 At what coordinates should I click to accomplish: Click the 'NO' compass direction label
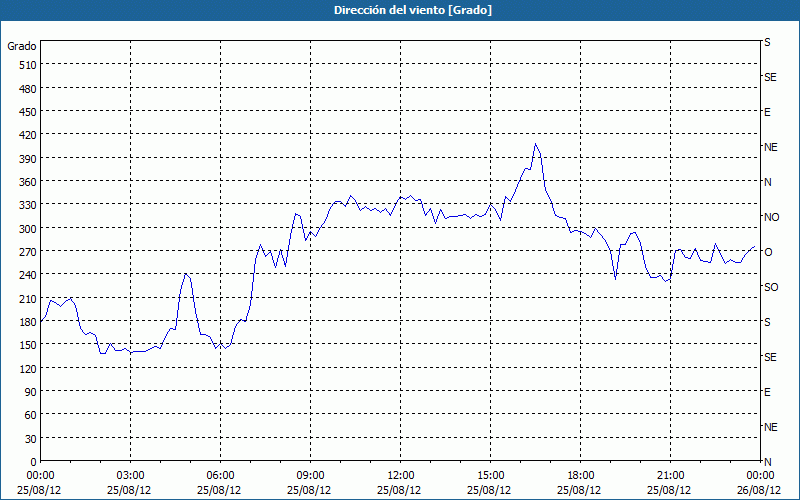click(x=772, y=217)
